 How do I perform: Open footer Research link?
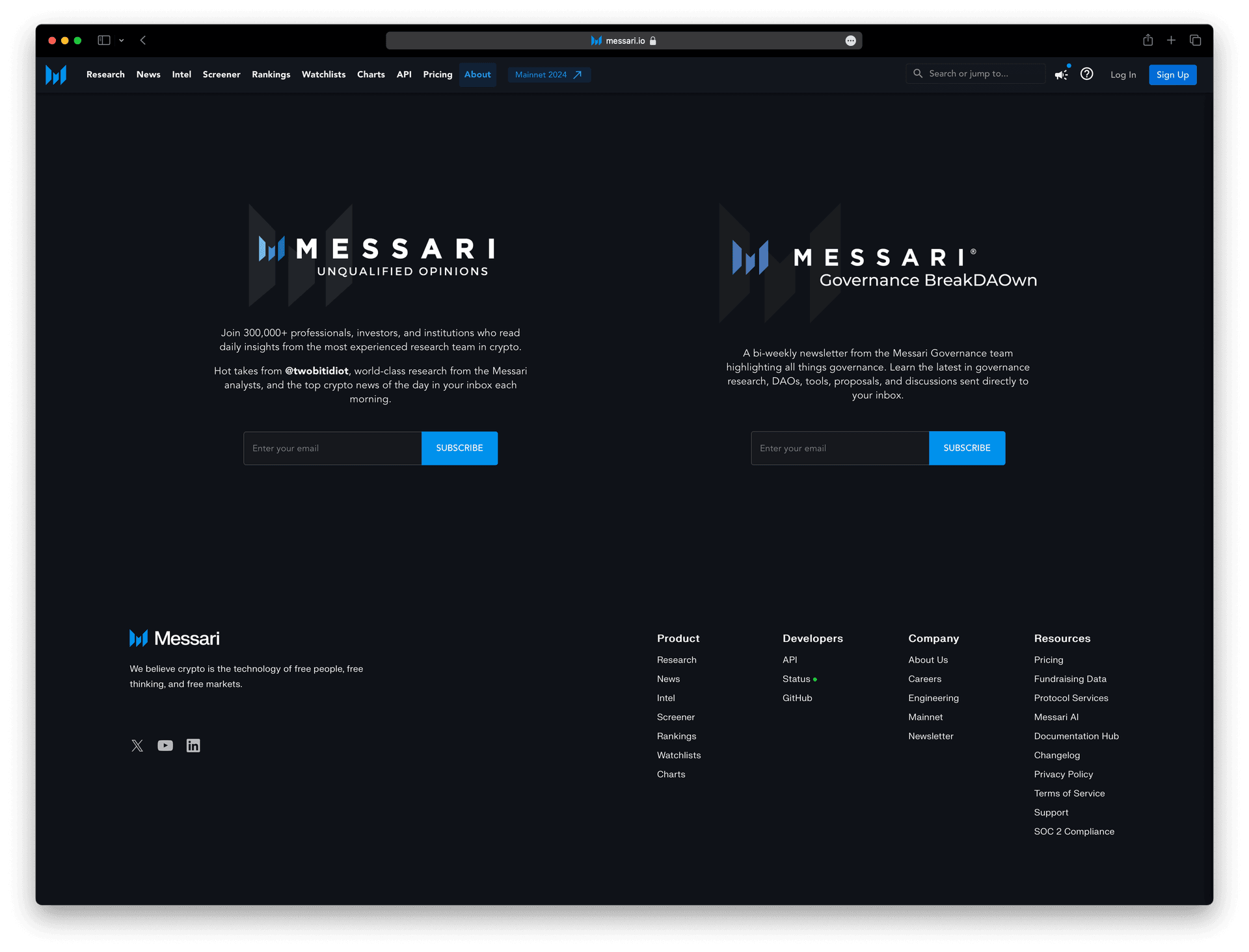coord(677,660)
